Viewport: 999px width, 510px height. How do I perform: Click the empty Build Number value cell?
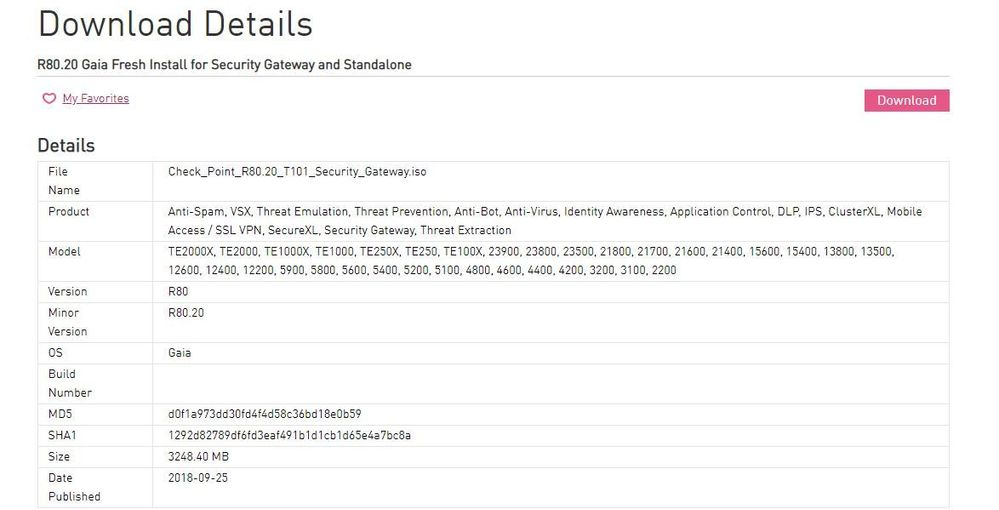[550, 383]
